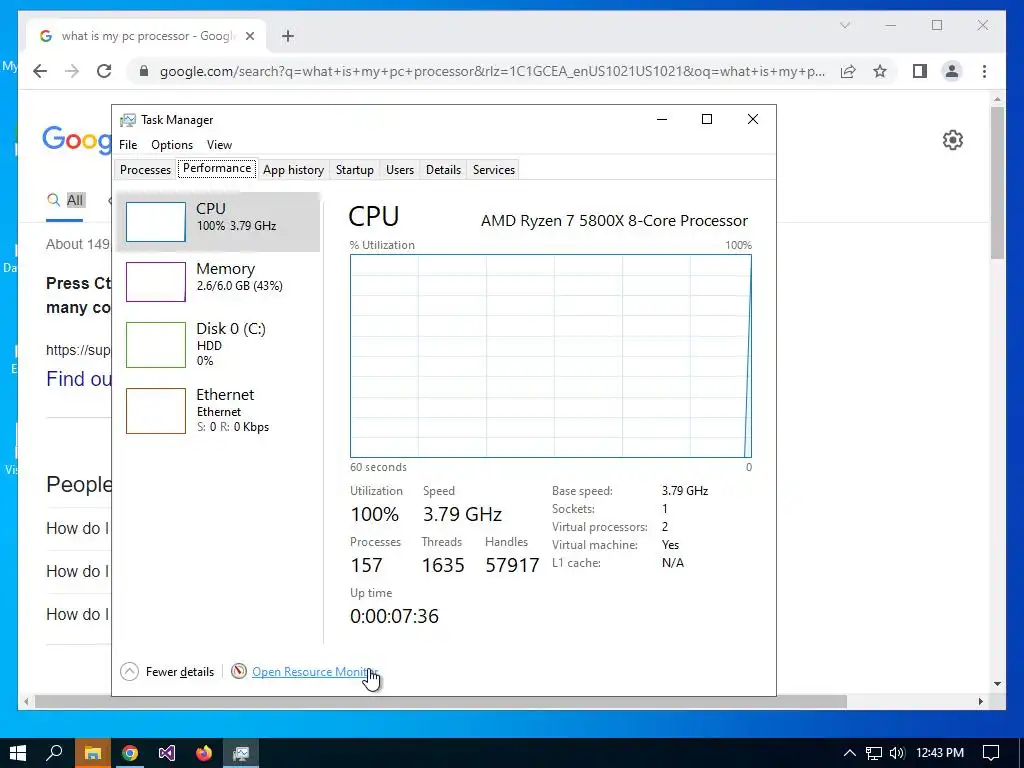1024x768 pixels.
Task: Click the Chrome back arrow
Action: point(40,71)
